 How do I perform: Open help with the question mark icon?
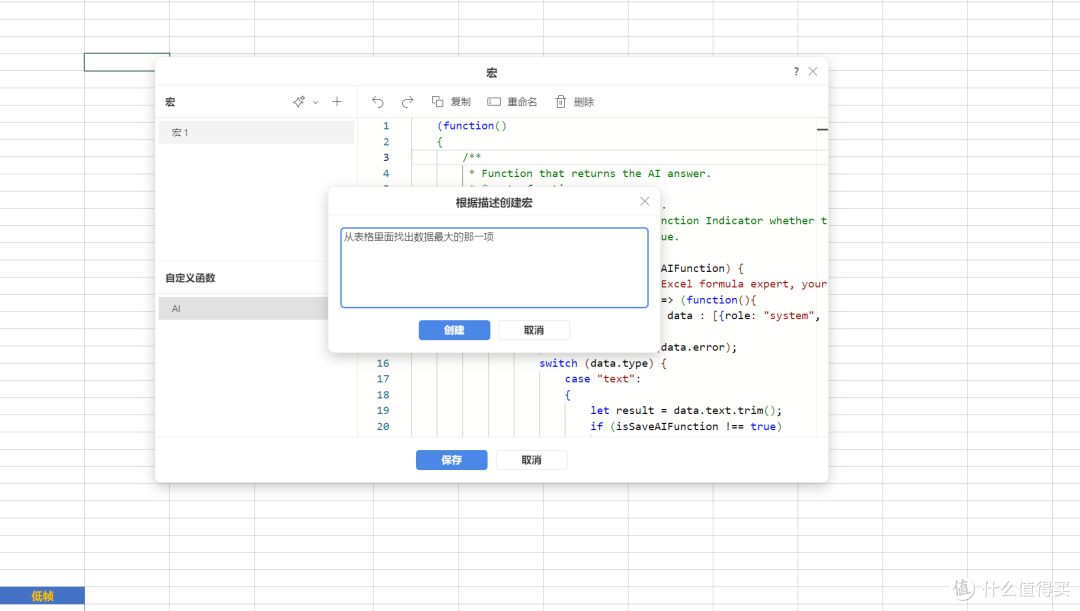[x=796, y=72]
